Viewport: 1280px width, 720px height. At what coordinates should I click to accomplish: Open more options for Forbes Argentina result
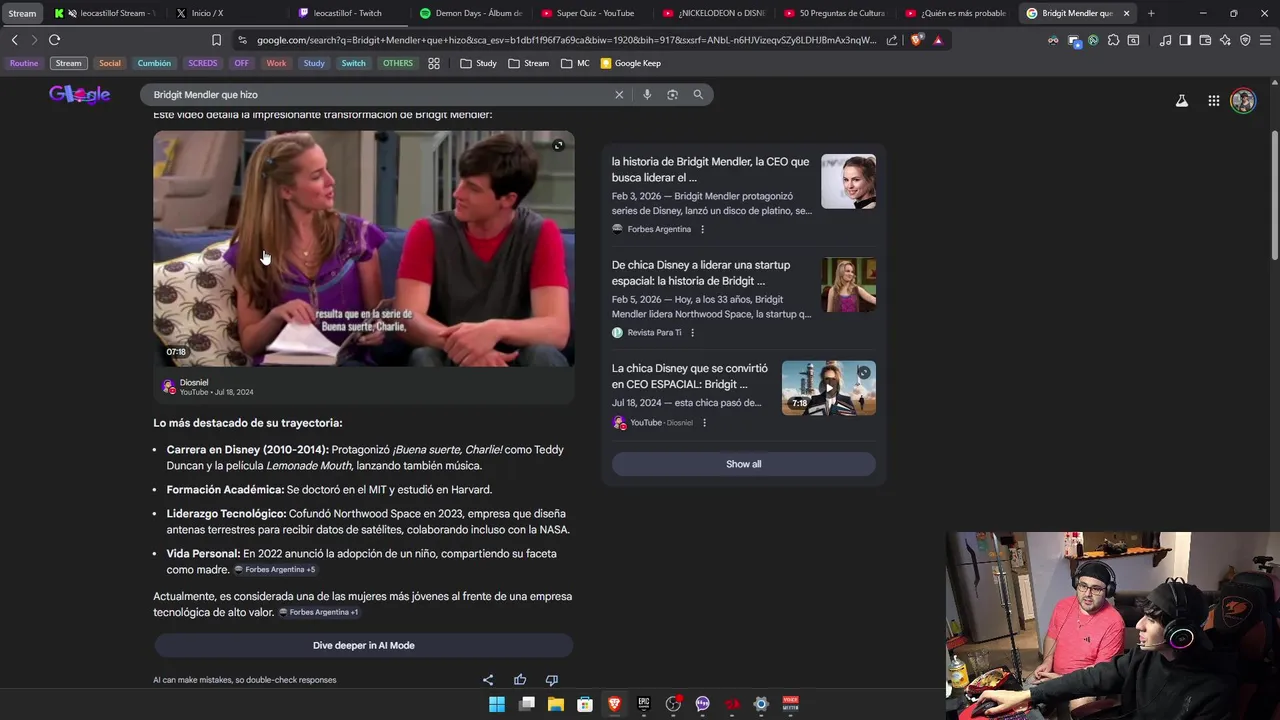pos(702,229)
